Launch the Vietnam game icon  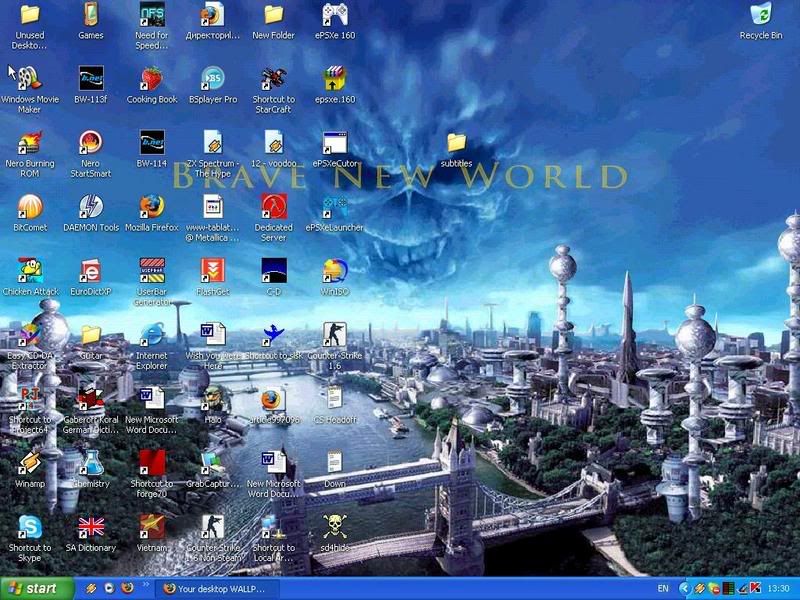pyautogui.click(x=152, y=527)
